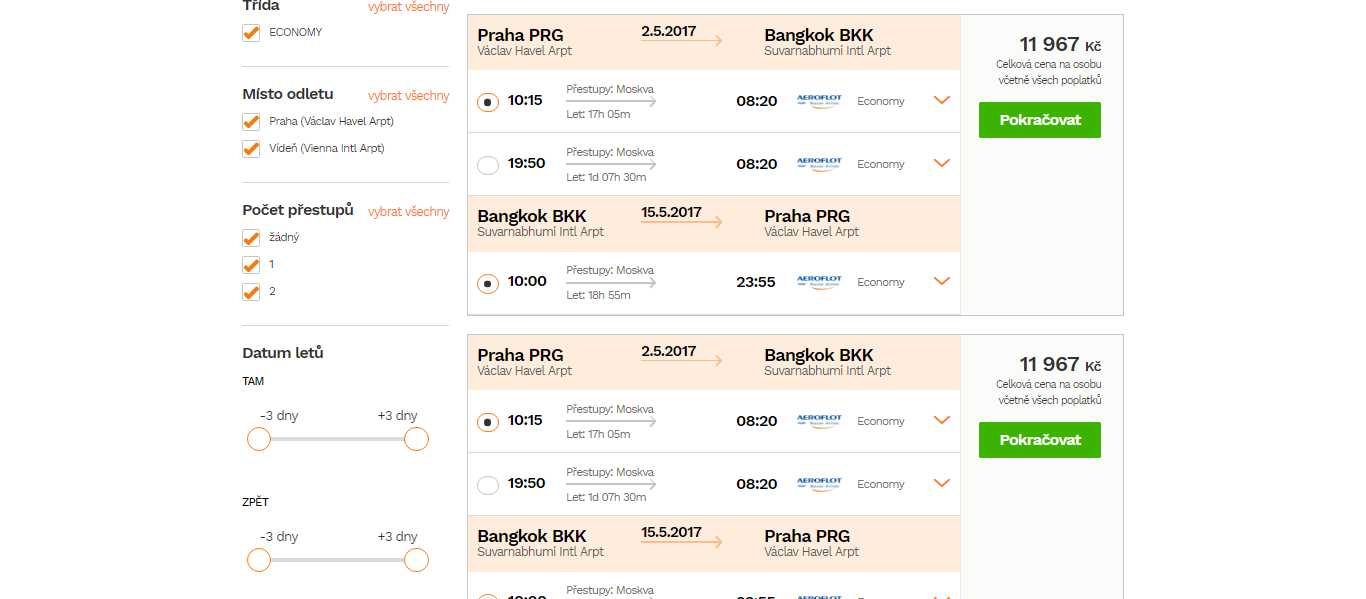Click second result's Pokračovat button
This screenshot has width=1366, height=599.
[1040, 440]
